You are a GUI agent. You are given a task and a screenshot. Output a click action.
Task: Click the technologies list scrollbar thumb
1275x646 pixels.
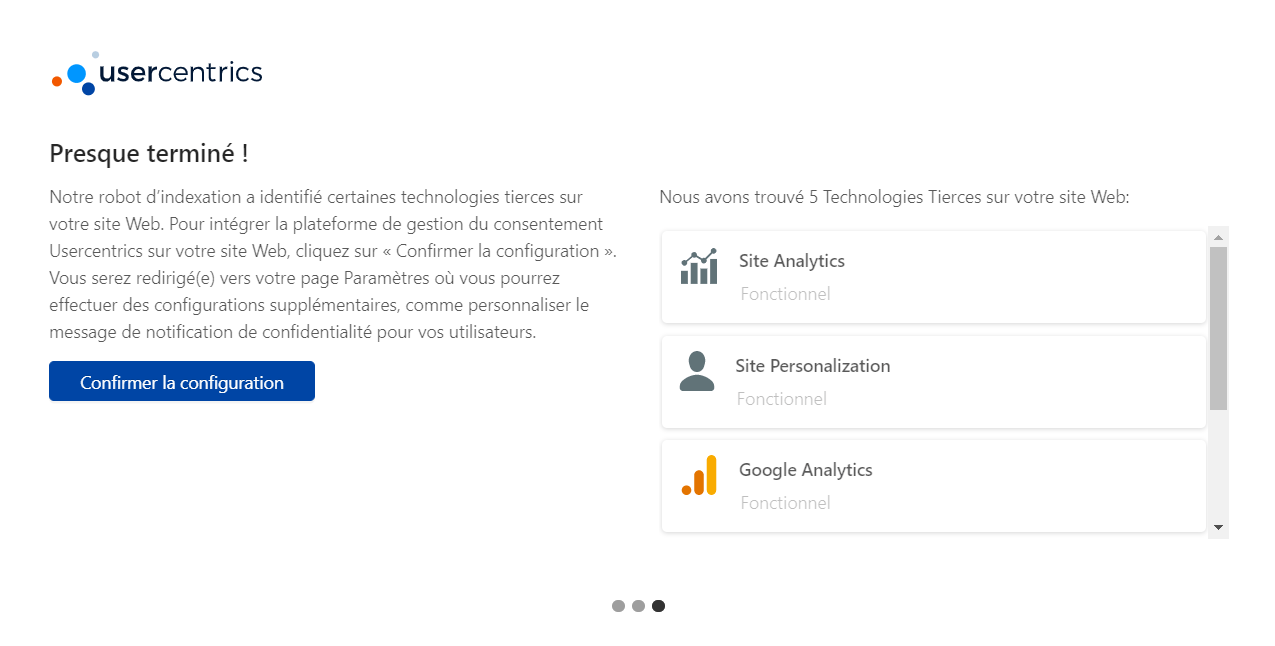(x=1218, y=328)
